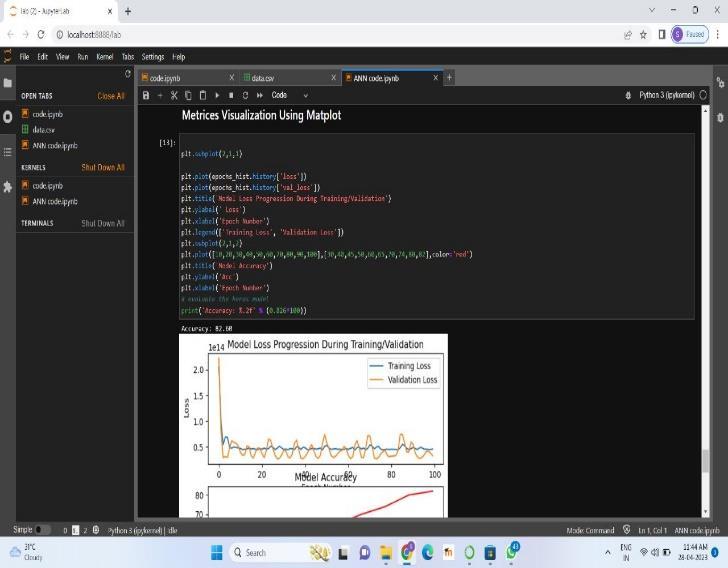Open the extension manager puzzle icon
This screenshot has width=728, height=568.
[x=7, y=187]
